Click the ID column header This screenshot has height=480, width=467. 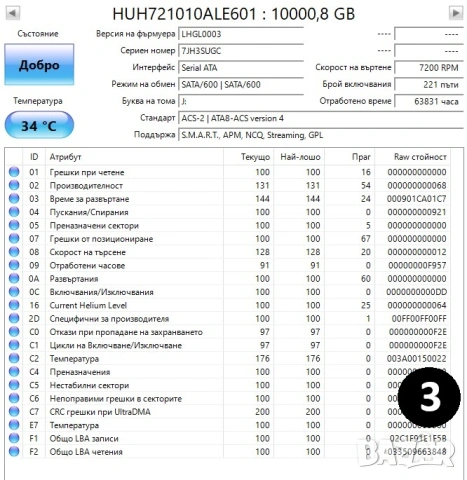click(x=34, y=157)
